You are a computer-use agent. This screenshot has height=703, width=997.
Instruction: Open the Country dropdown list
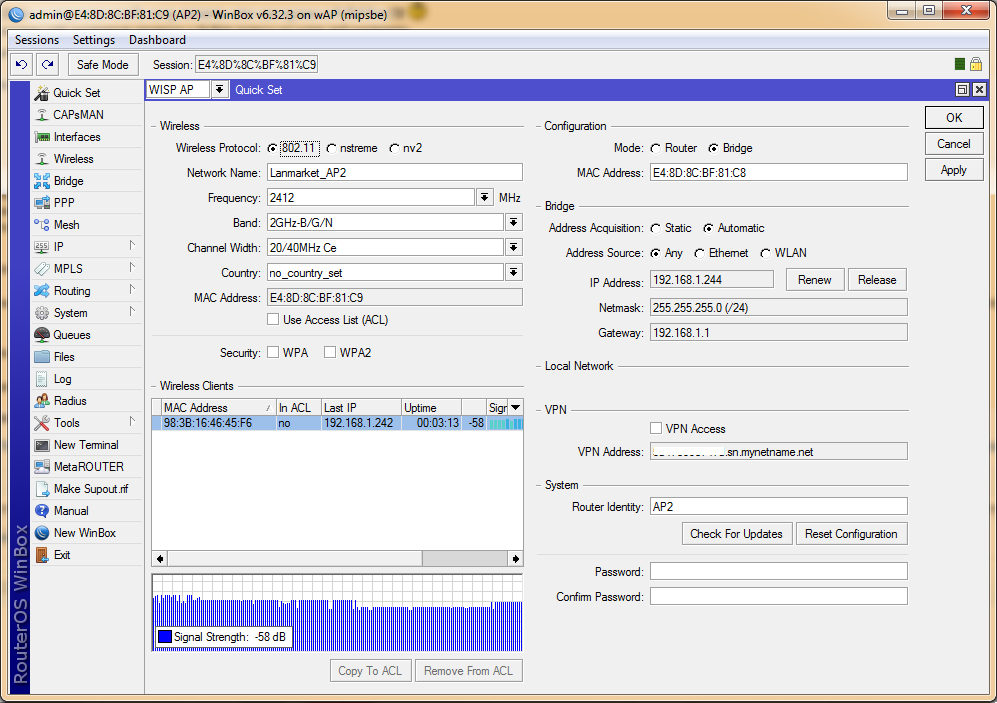coord(513,273)
